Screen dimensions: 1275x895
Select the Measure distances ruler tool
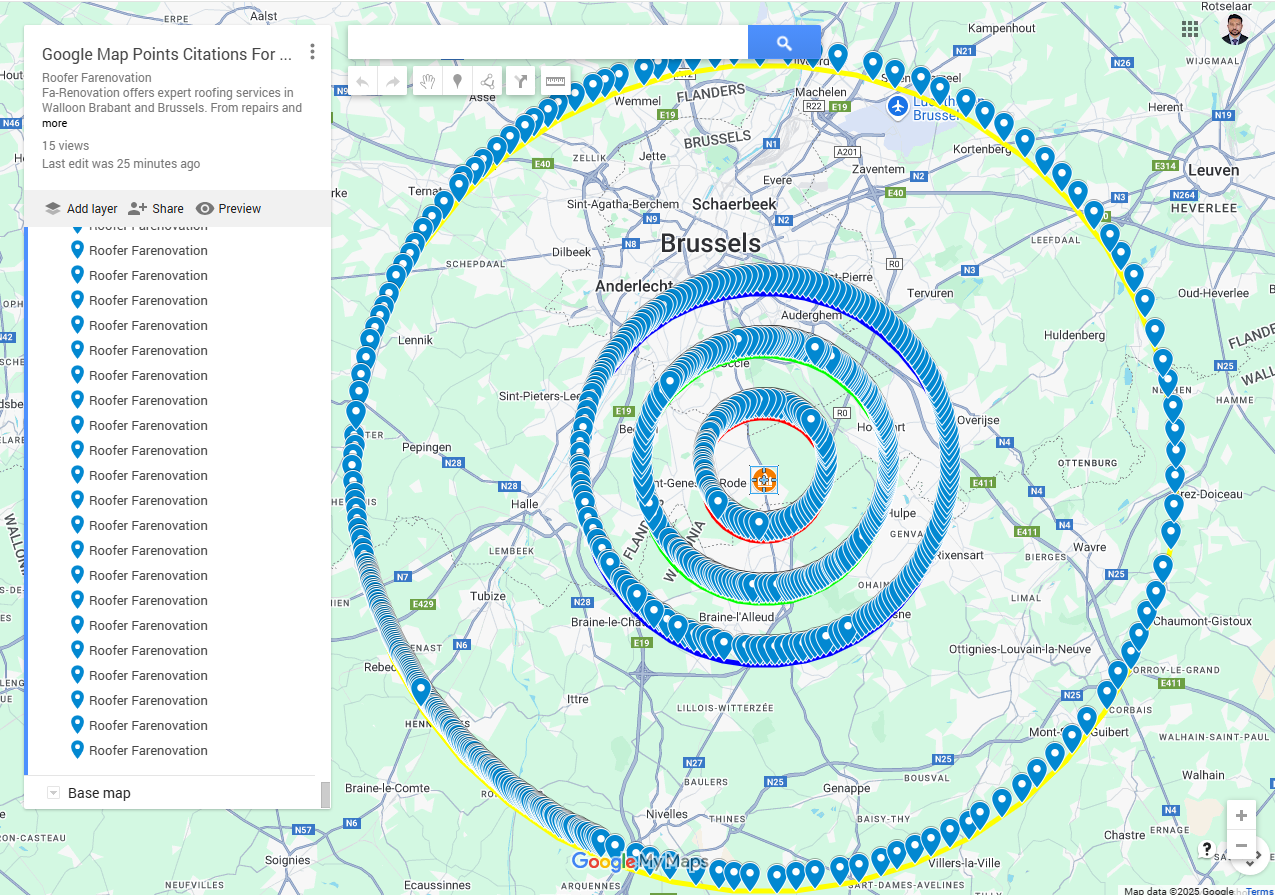coord(555,80)
